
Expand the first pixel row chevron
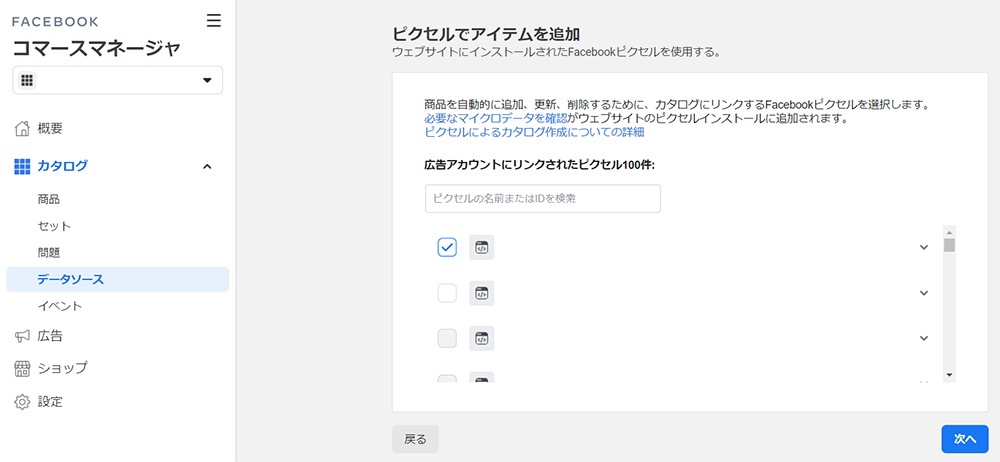923,248
